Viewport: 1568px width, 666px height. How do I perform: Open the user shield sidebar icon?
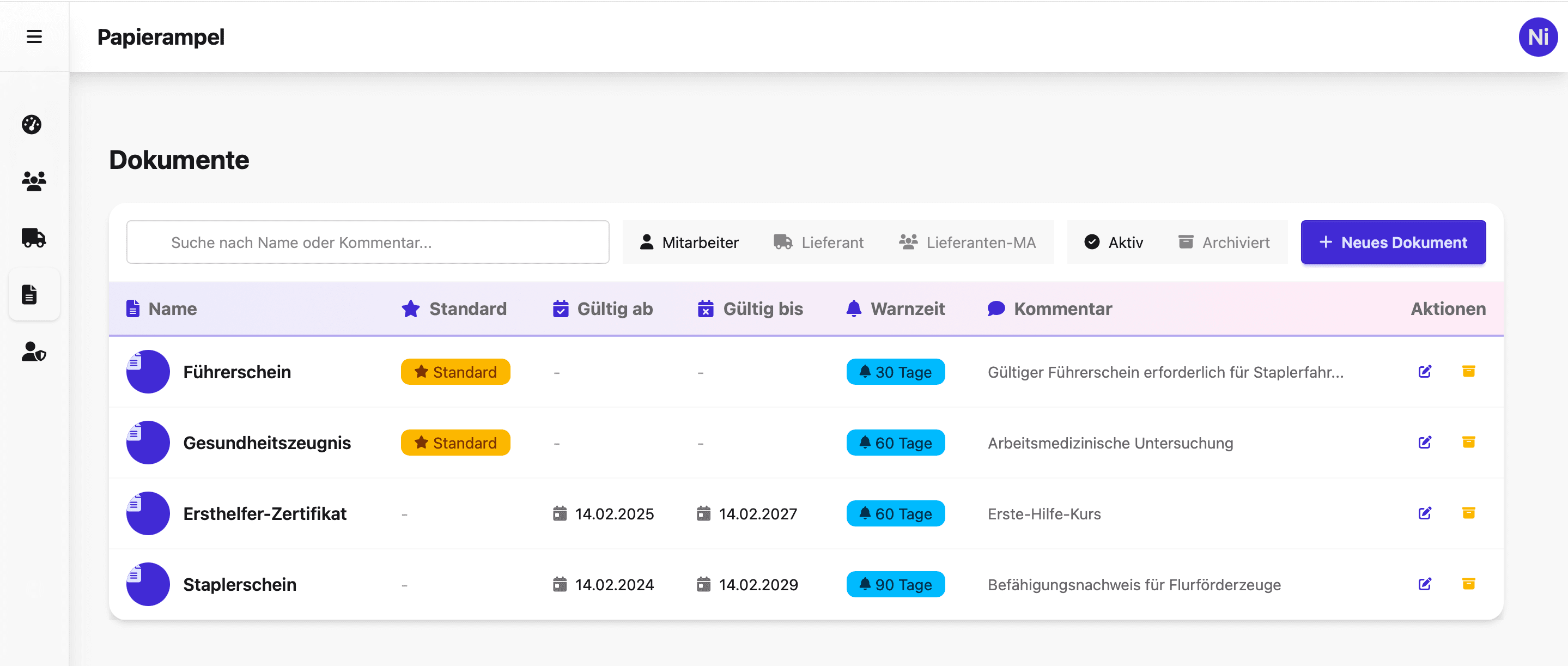[33, 352]
